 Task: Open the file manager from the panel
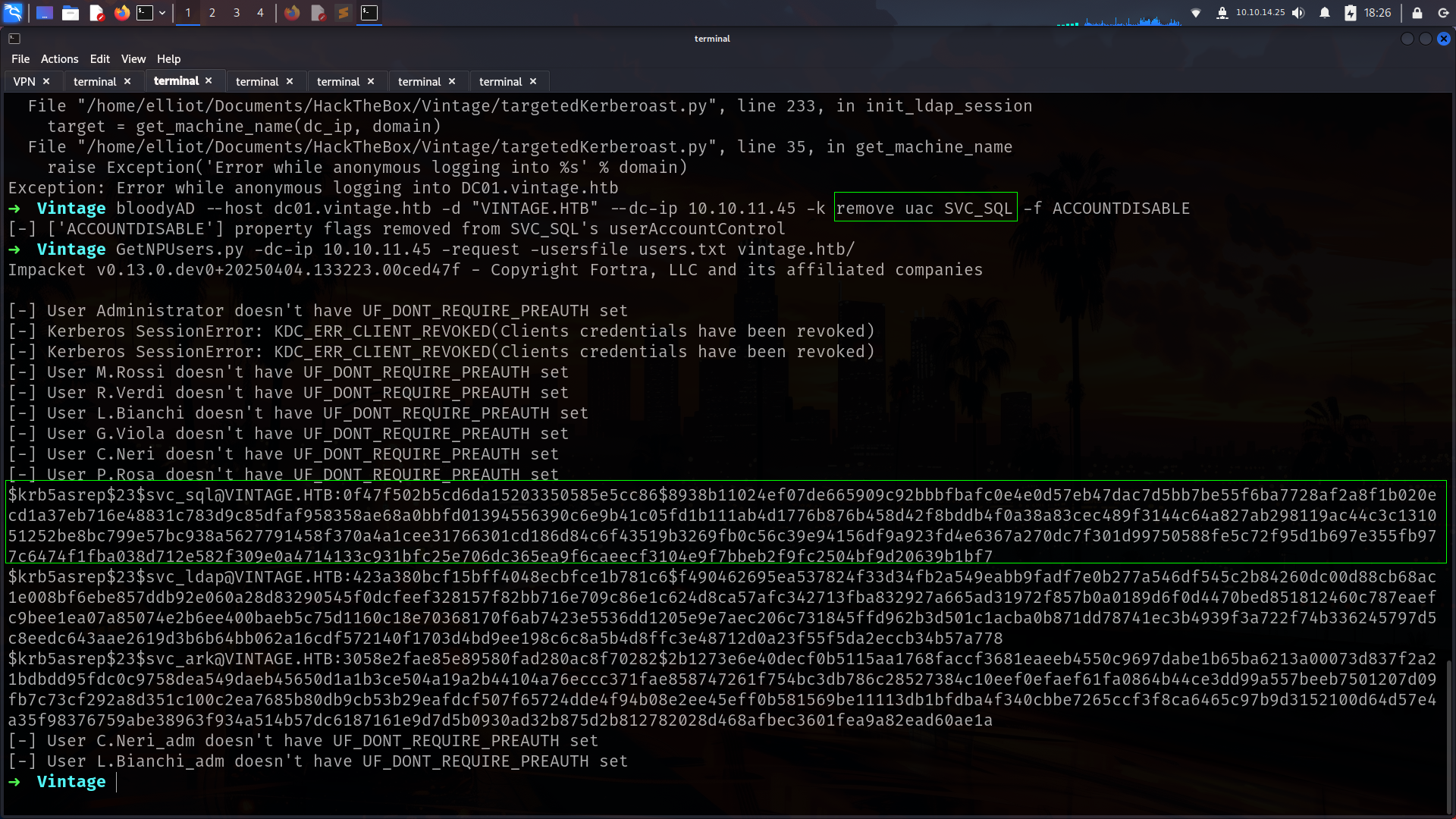click(71, 13)
